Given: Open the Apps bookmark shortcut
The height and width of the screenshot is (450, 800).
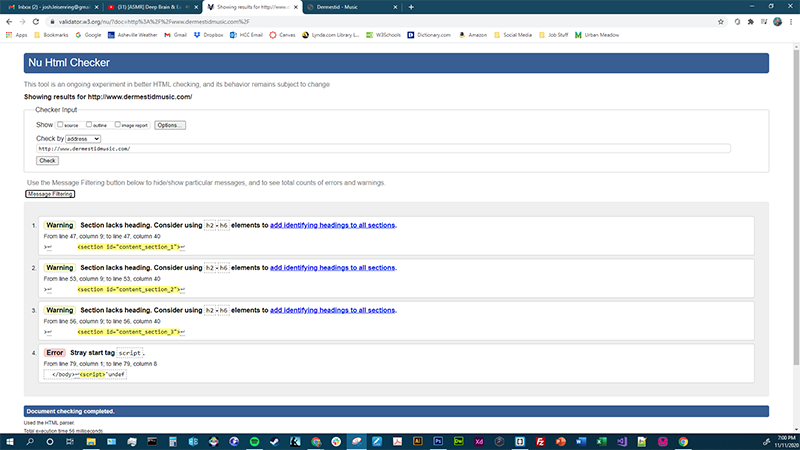Looking at the screenshot, I should point(16,35).
